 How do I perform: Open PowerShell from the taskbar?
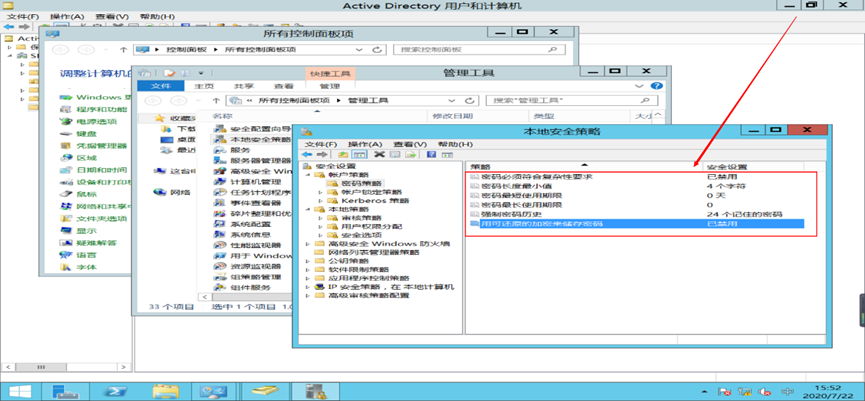[x=115, y=391]
